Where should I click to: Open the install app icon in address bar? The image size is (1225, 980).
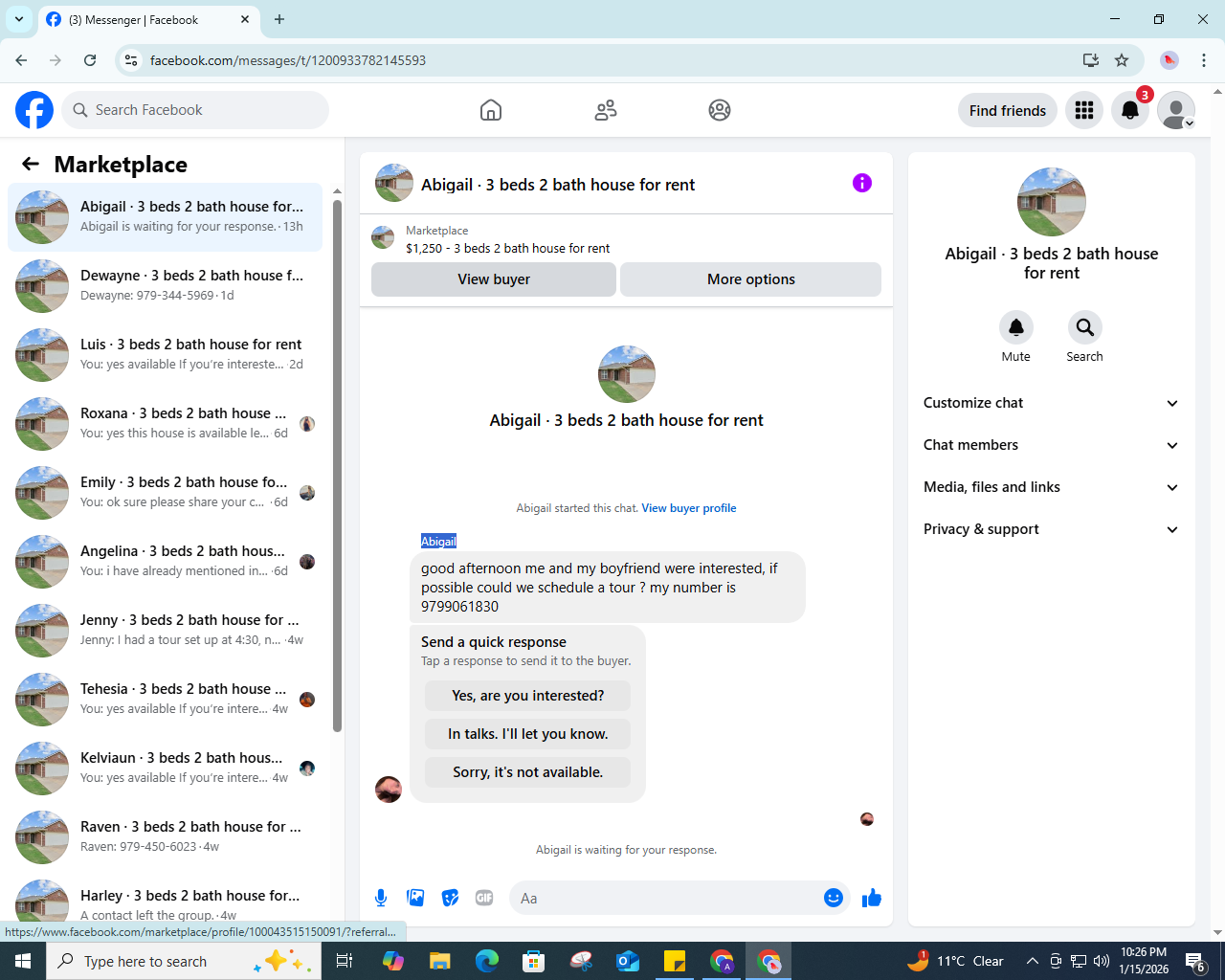click(1091, 60)
